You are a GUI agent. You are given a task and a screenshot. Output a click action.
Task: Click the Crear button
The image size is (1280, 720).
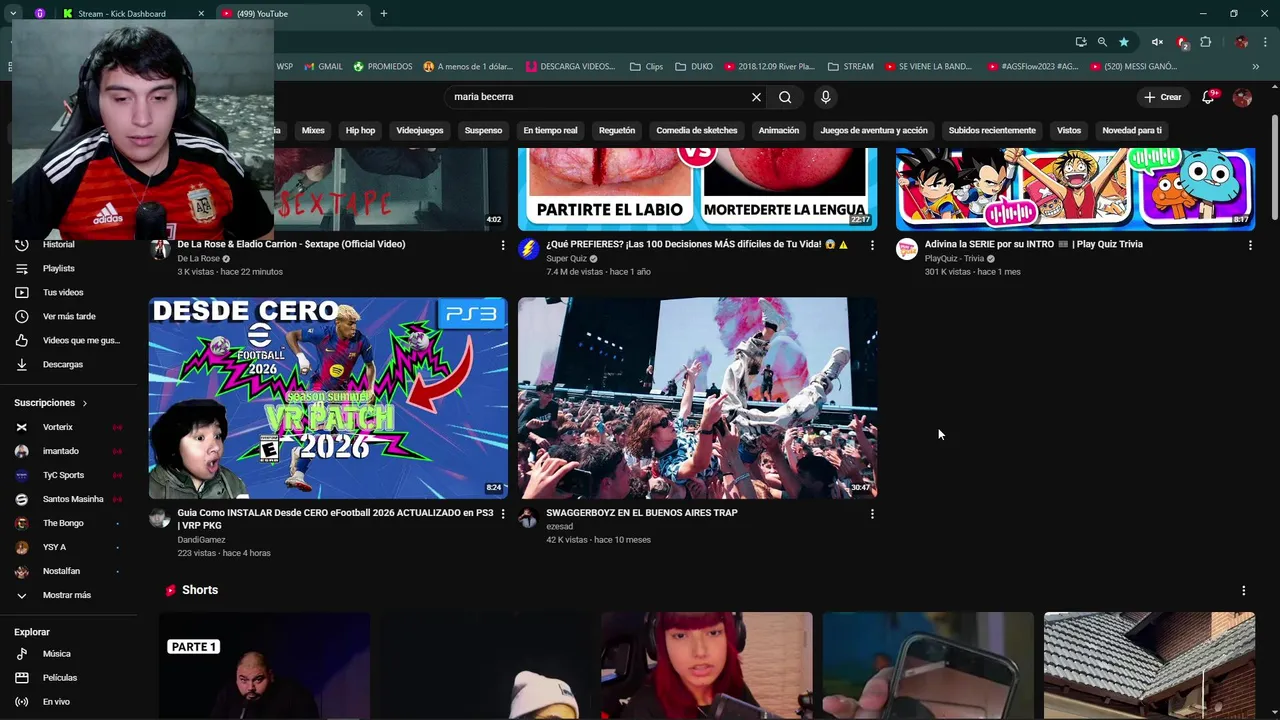(x=1162, y=97)
